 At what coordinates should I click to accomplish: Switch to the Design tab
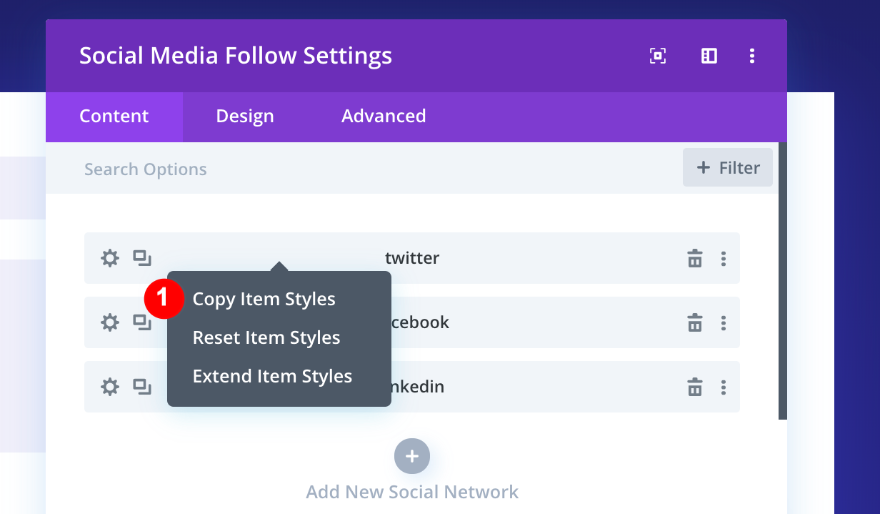point(245,116)
